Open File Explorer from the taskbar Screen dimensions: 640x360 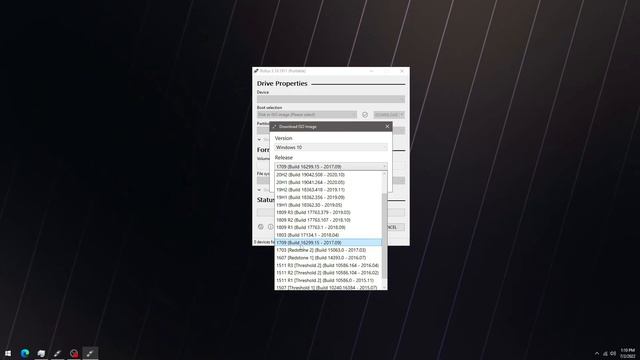pyautogui.click(x=41, y=353)
